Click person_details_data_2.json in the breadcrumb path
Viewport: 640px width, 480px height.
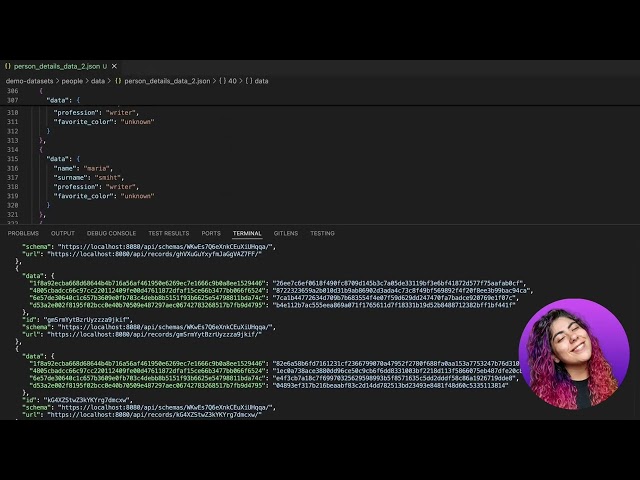pyautogui.click(x=167, y=81)
